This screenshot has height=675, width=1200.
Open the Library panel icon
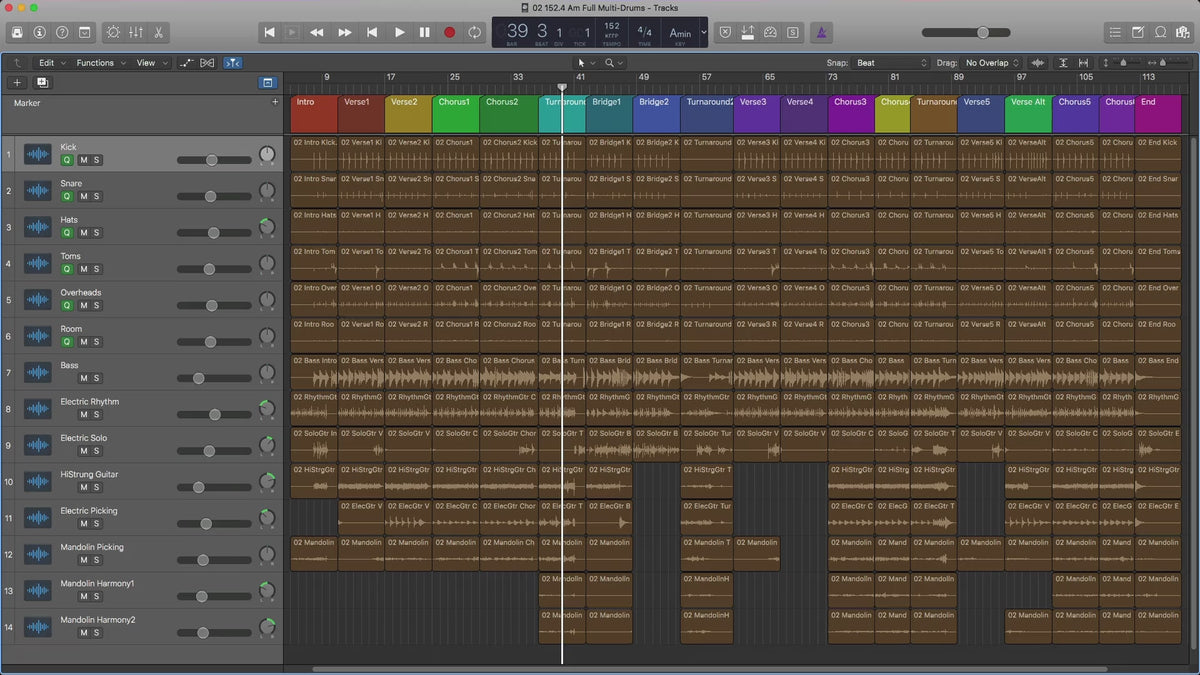[17, 32]
